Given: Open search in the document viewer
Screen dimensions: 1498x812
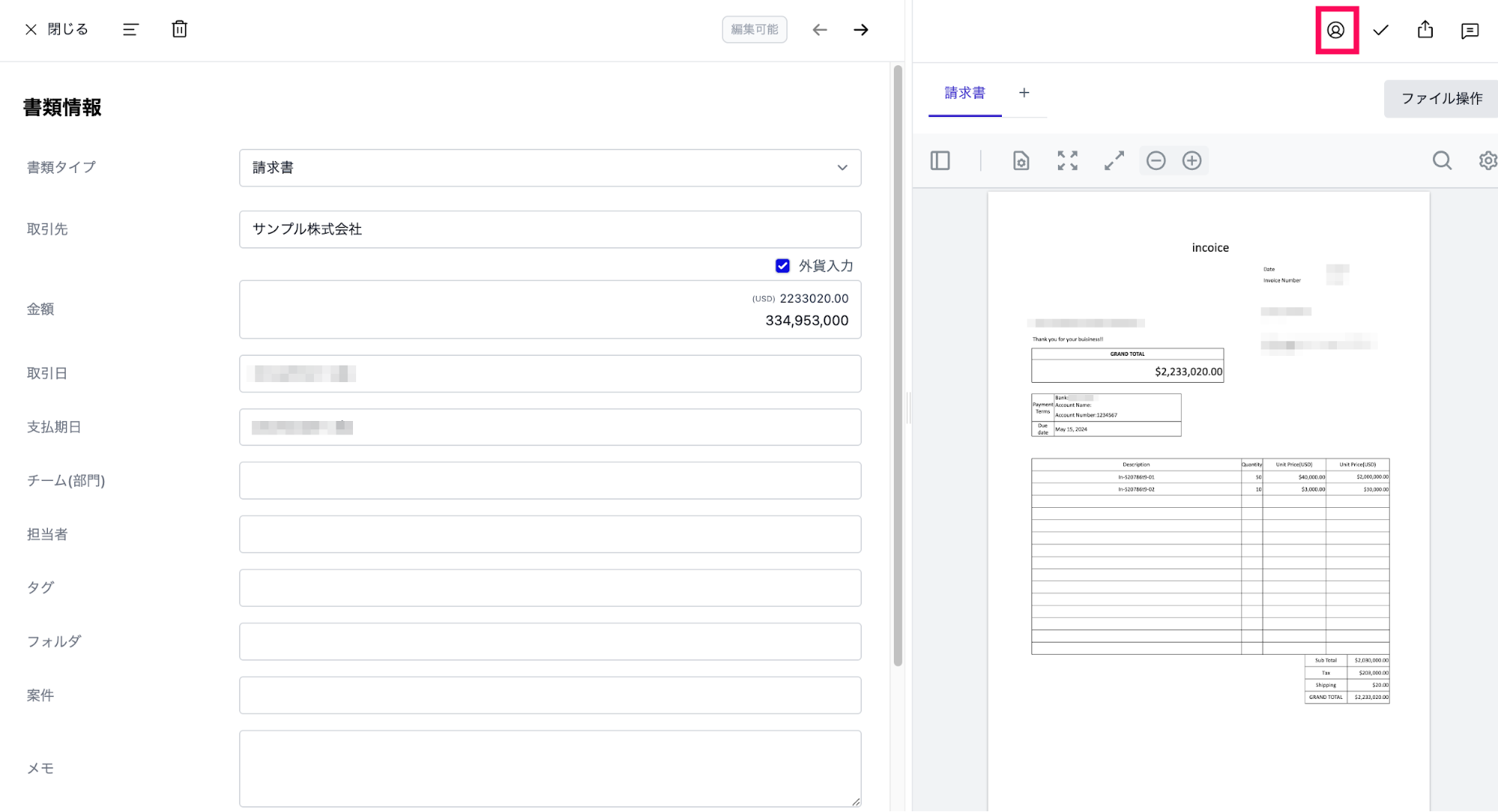Looking at the screenshot, I should coord(1442,160).
